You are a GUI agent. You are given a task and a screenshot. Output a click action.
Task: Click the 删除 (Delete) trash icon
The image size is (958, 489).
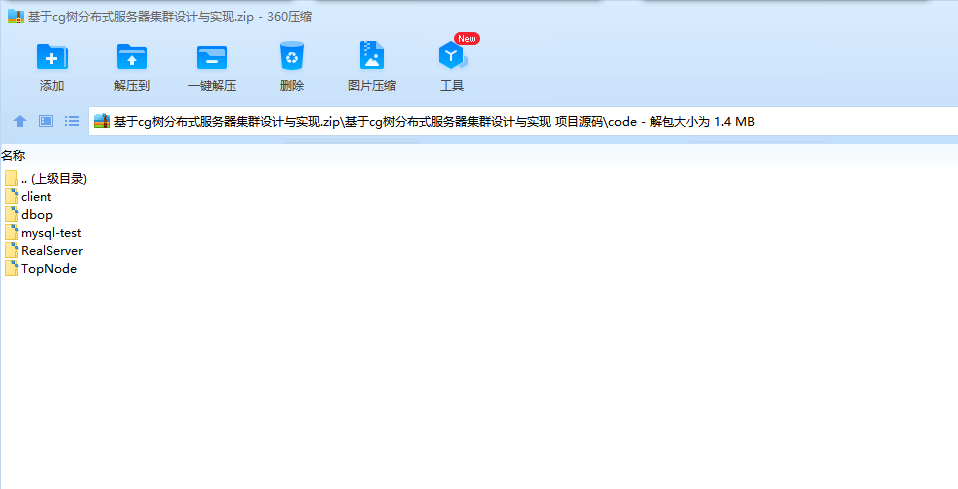click(291, 56)
